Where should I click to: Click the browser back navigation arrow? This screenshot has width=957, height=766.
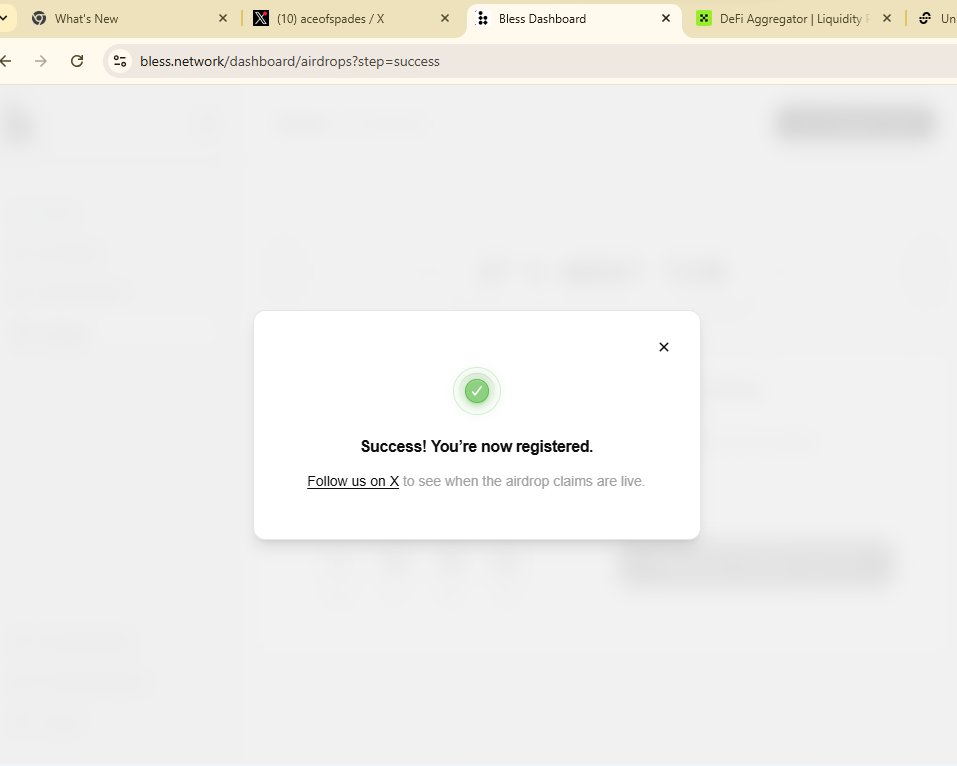(x=8, y=60)
